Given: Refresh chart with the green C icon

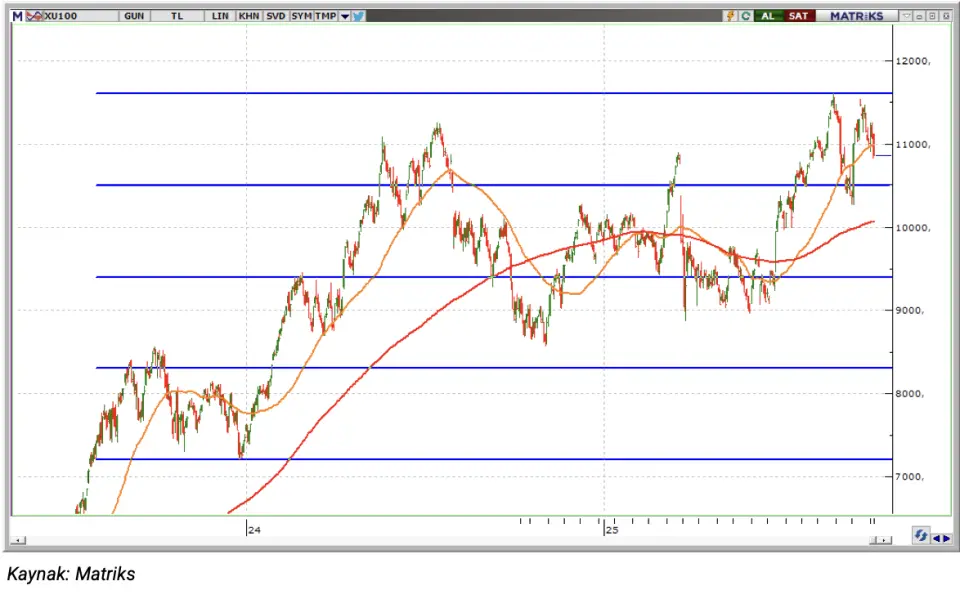Looking at the screenshot, I should (x=745, y=17).
